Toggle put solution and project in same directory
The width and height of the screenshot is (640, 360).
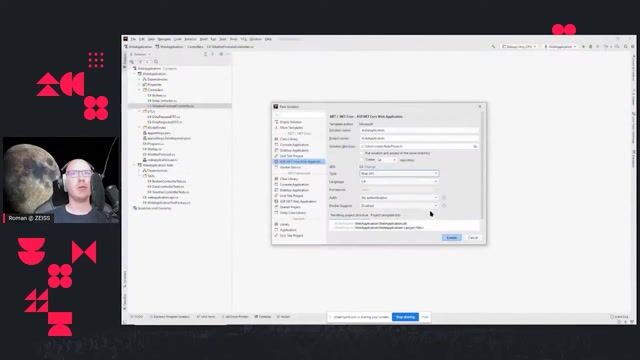point(362,153)
